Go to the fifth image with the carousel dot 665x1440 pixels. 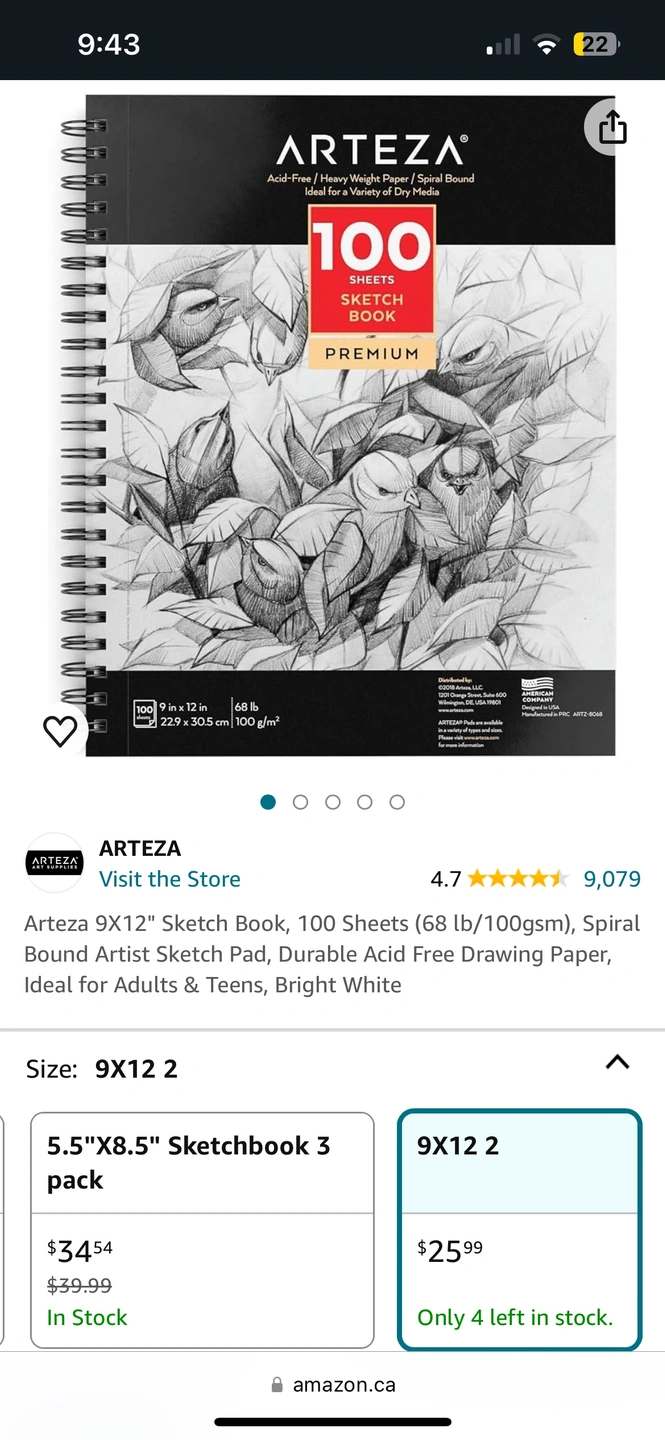pyautogui.click(x=397, y=802)
